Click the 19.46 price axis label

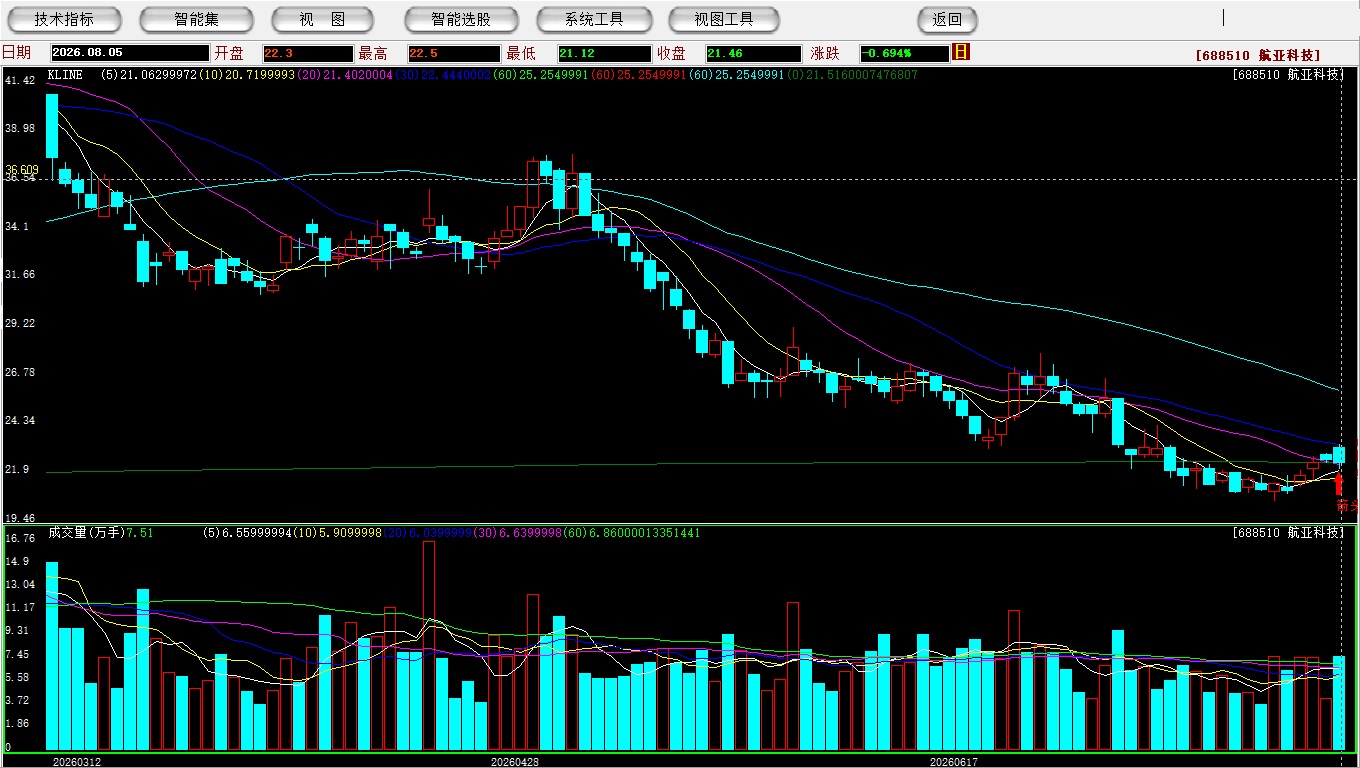click(x=20, y=518)
